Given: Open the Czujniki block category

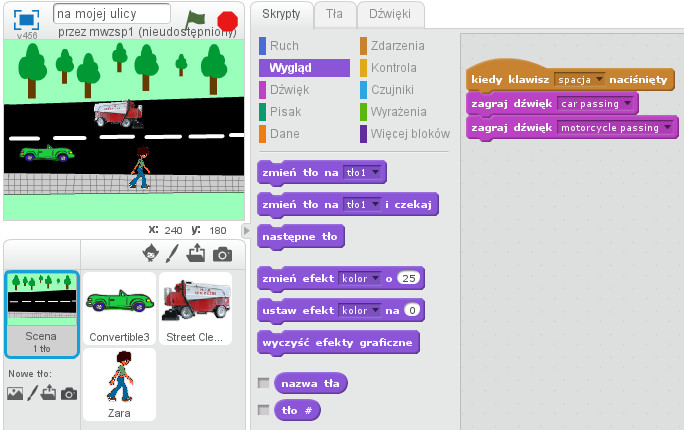Looking at the screenshot, I should click(387, 90).
